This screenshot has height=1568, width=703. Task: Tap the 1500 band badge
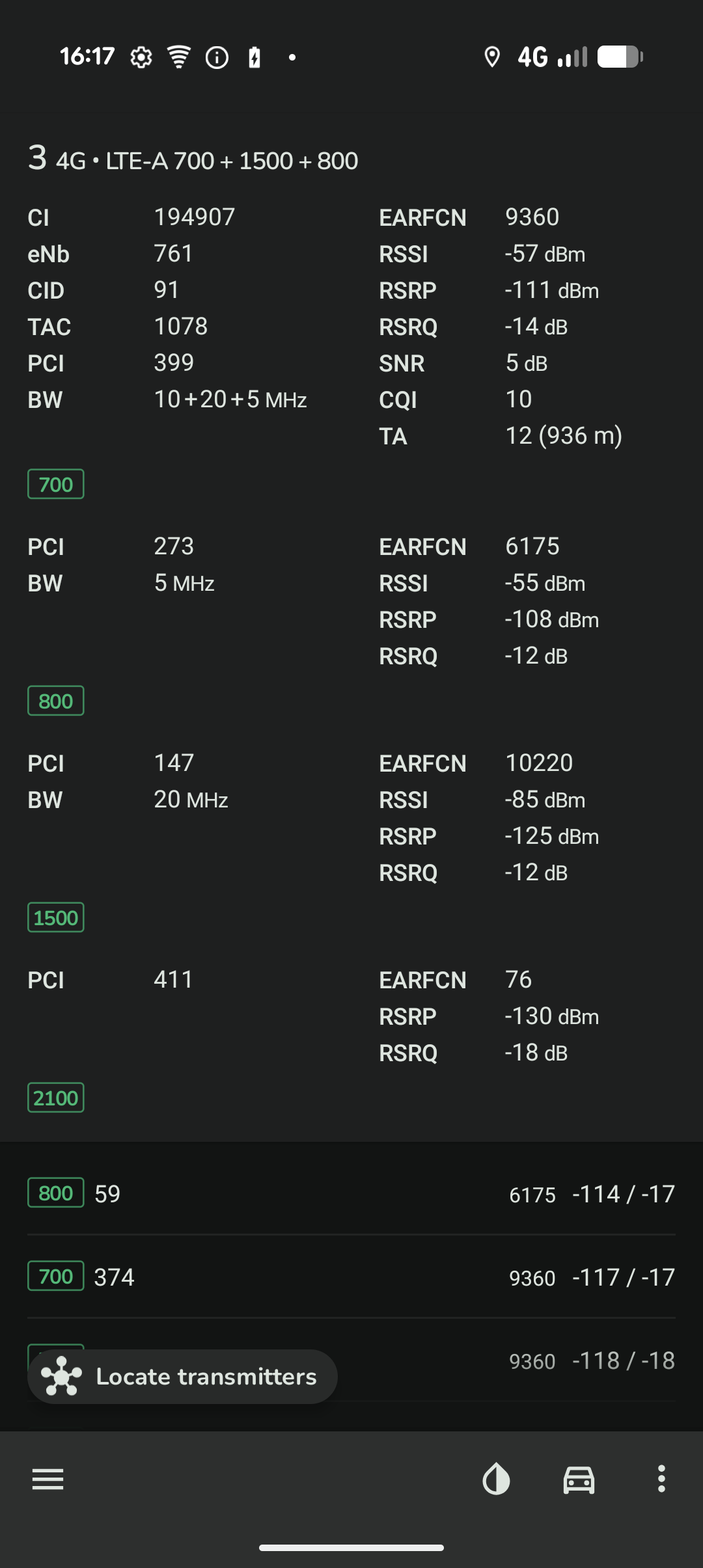coord(56,917)
